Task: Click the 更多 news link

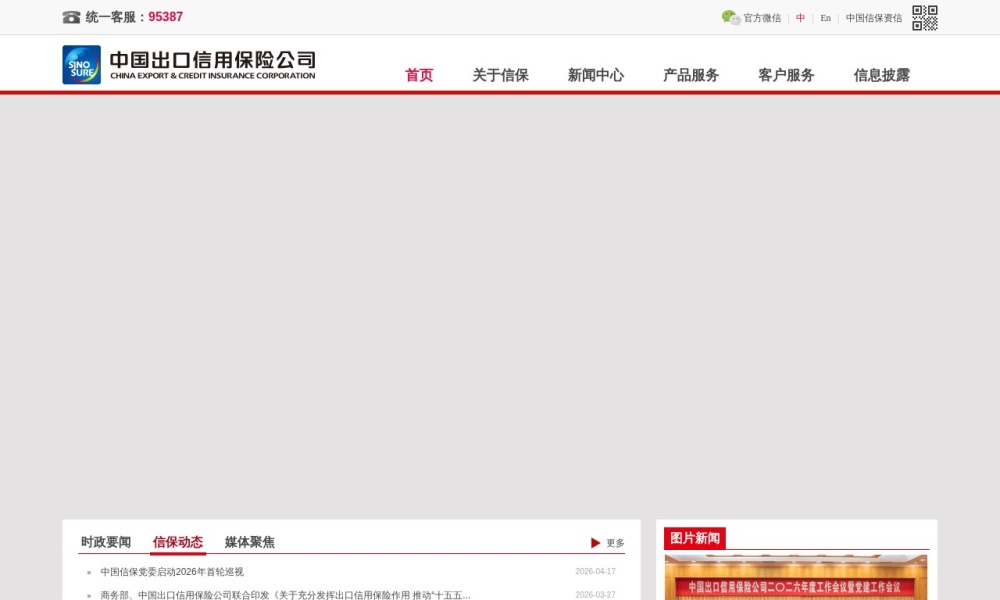Action: pos(615,543)
